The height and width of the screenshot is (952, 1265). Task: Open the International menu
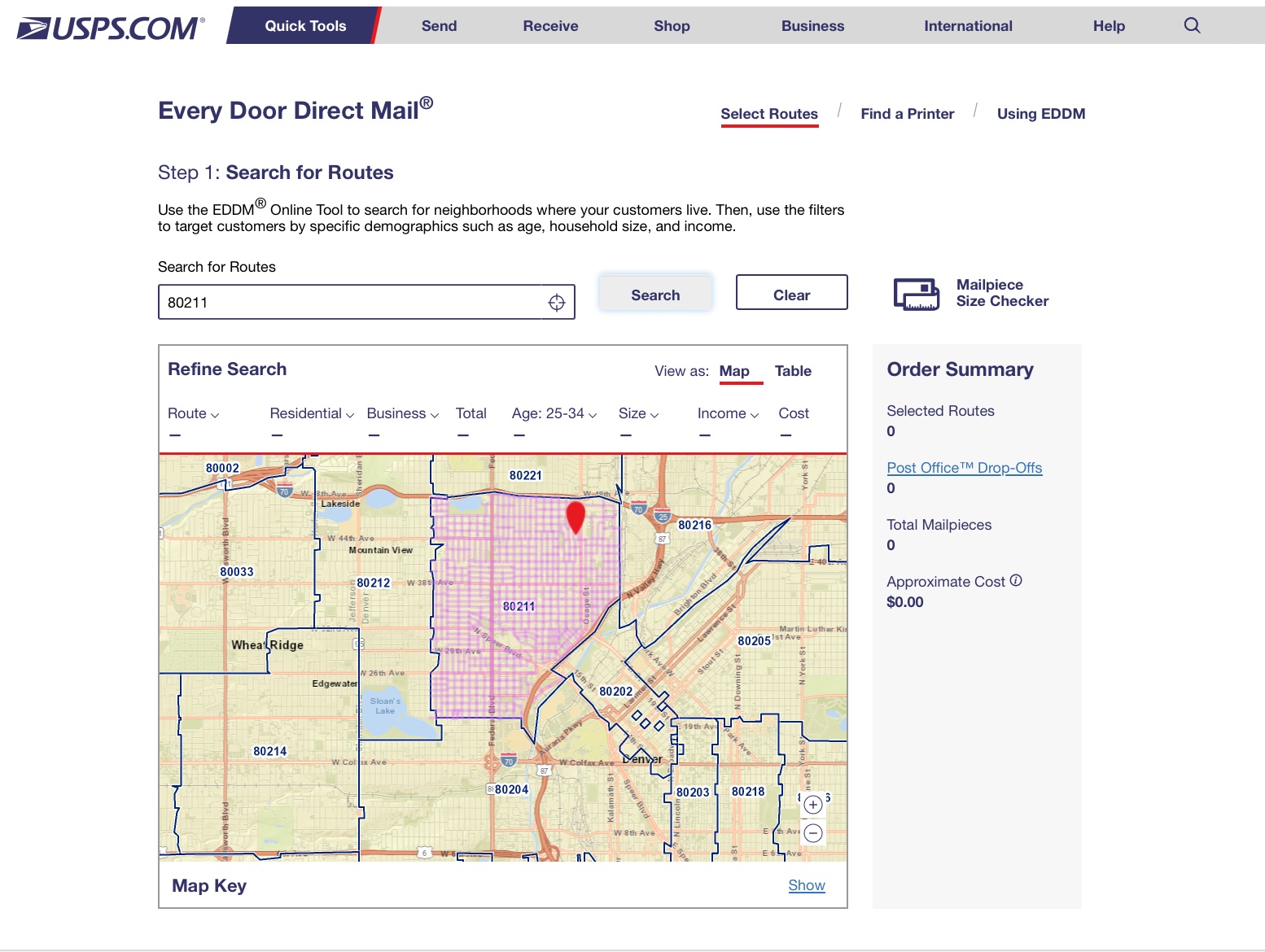coord(968,25)
